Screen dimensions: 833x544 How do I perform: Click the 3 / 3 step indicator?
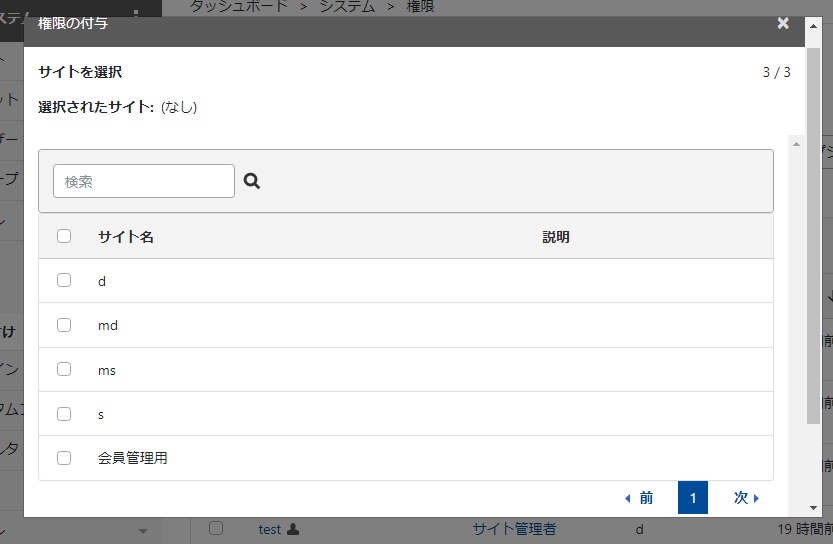pos(777,72)
